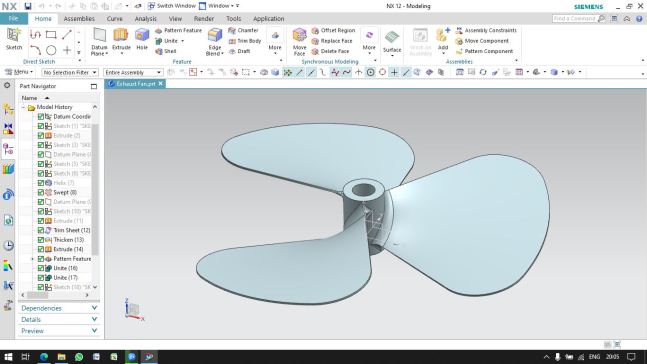This screenshot has width=647, height=364.
Task: Open the No Selection Filter dropdown
Action: point(70,73)
